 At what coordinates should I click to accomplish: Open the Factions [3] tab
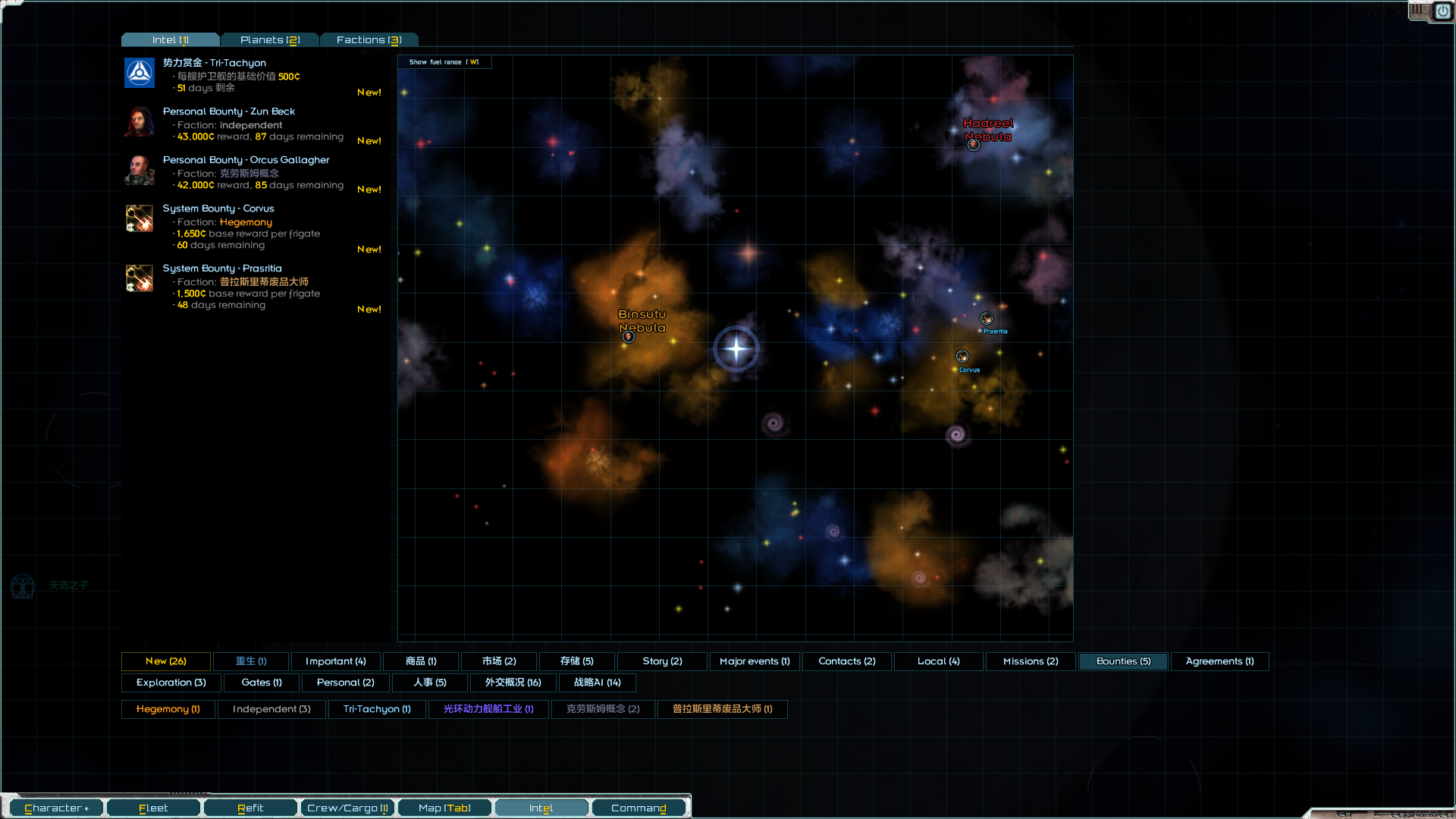(x=369, y=39)
